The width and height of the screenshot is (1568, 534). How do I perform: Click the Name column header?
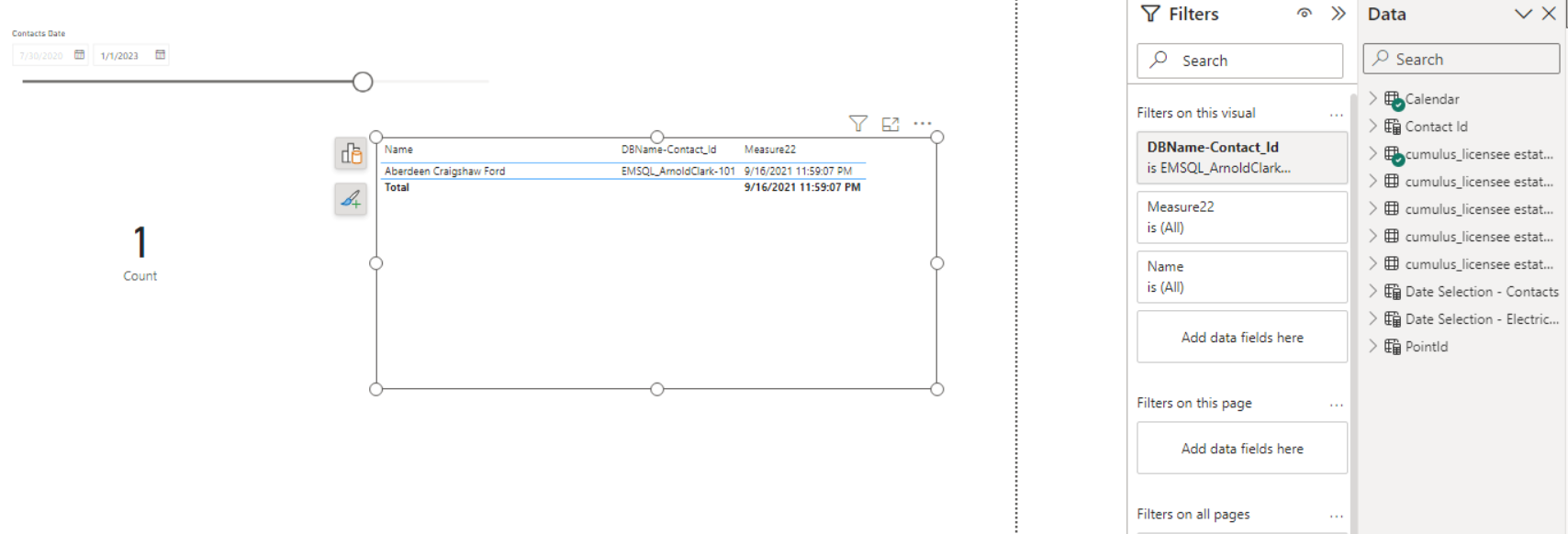(398, 150)
